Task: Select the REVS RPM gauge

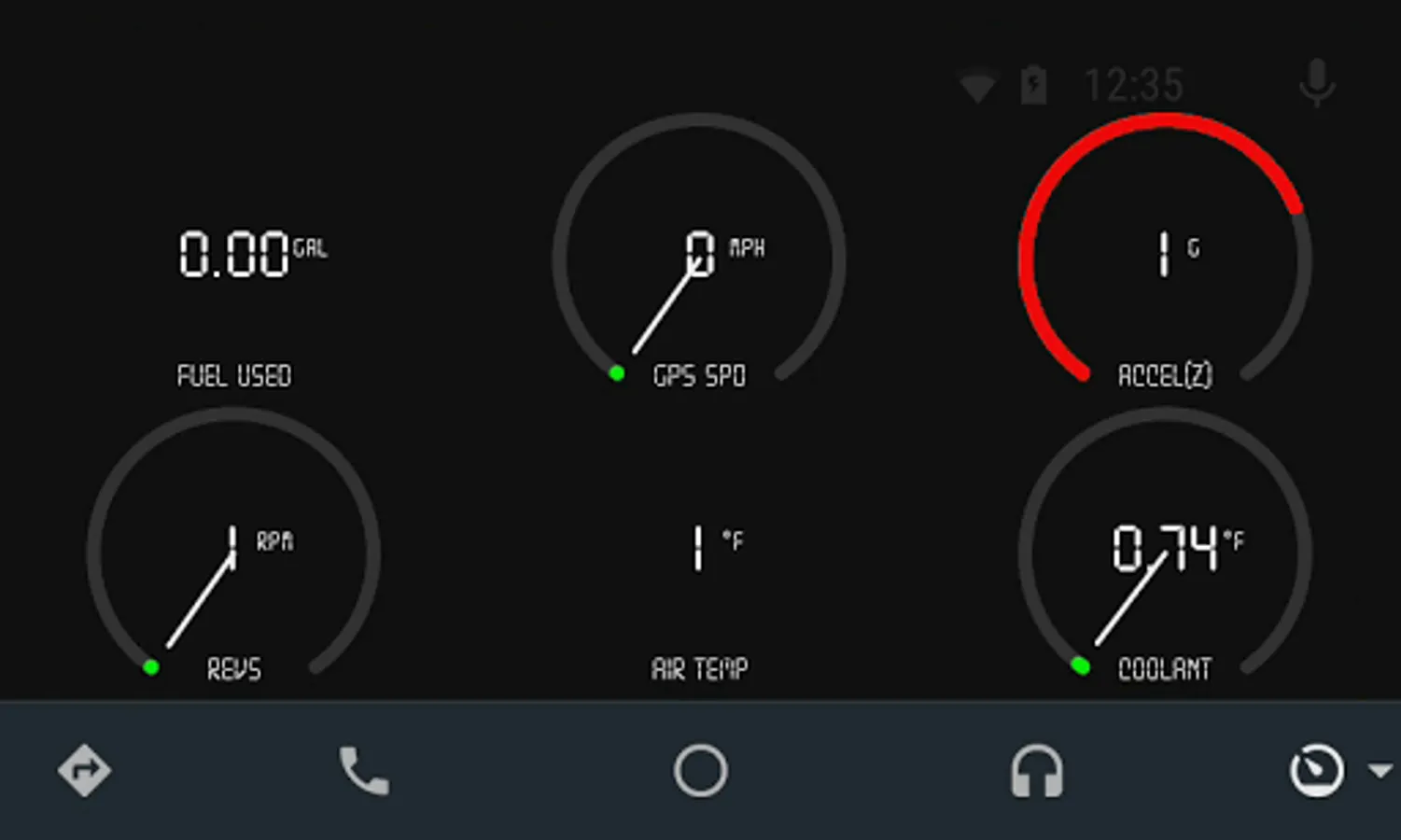Action: 233,542
